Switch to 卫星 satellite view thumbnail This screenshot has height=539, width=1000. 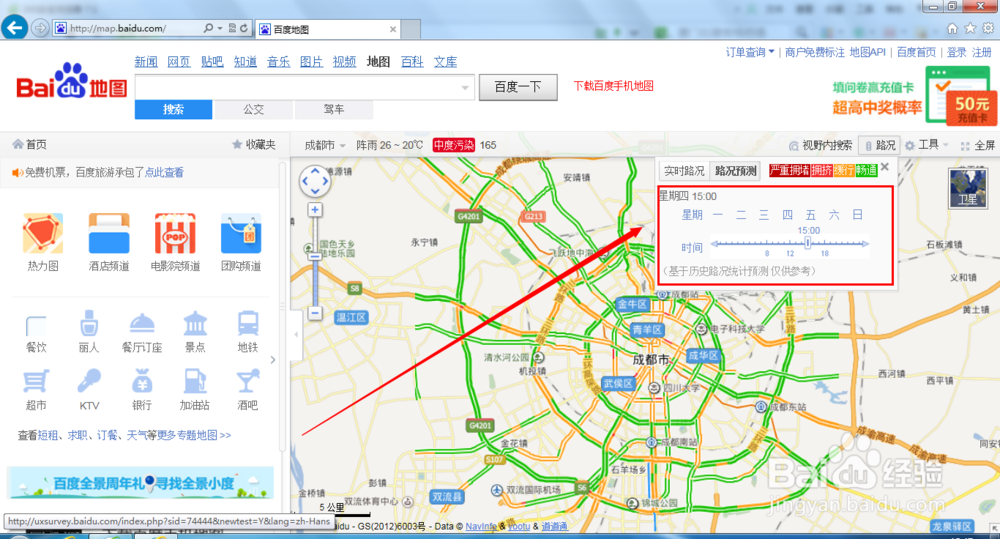[967, 188]
